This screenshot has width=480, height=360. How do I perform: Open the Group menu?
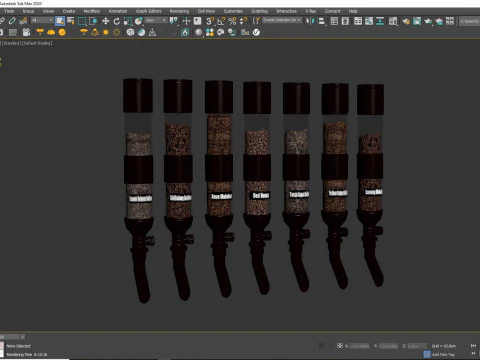click(x=28, y=11)
